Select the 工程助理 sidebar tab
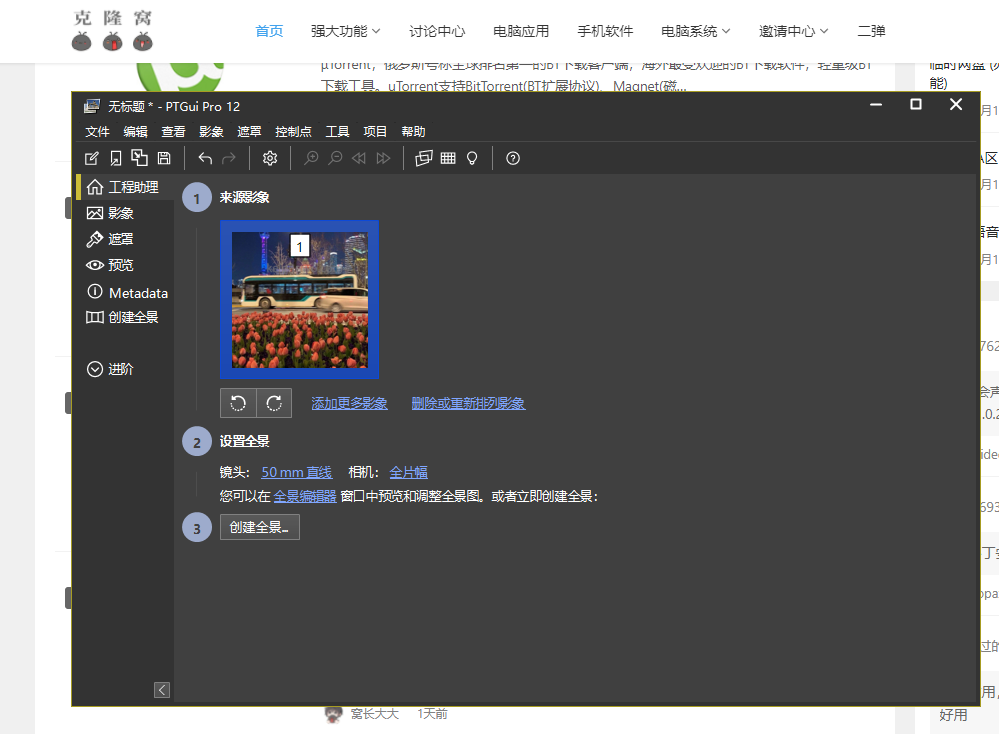Image resolution: width=999 pixels, height=734 pixels. click(123, 187)
